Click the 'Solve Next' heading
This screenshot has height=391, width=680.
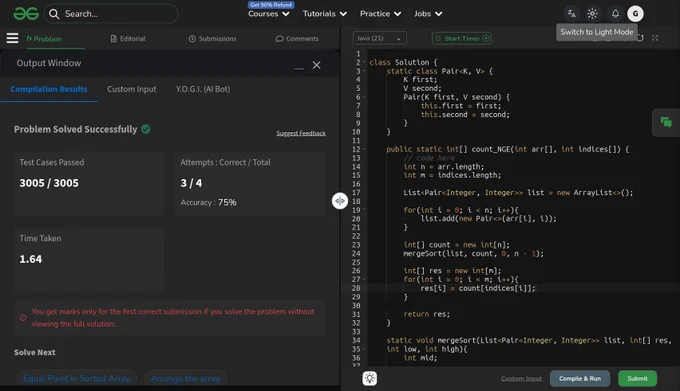[x=35, y=352]
